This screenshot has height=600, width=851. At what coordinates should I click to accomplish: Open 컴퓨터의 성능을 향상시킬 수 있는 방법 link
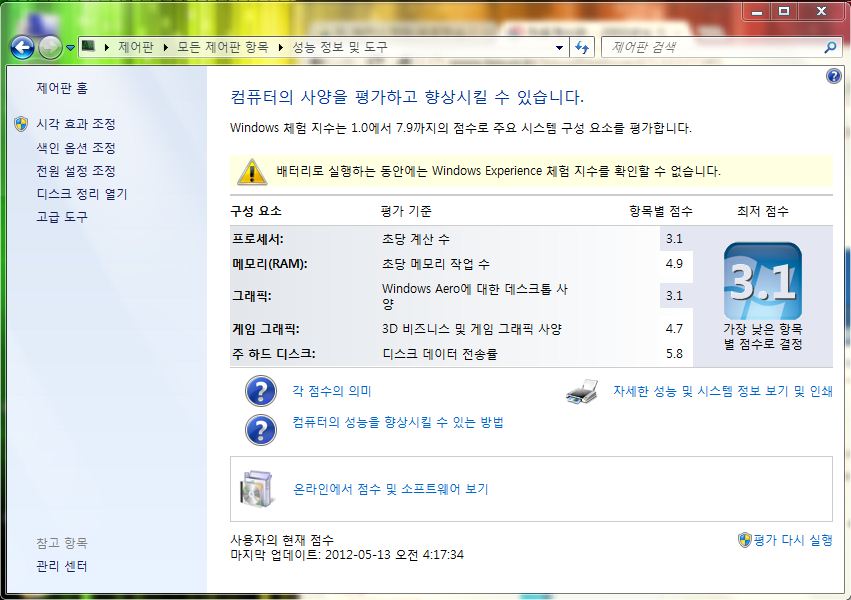pos(398,423)
